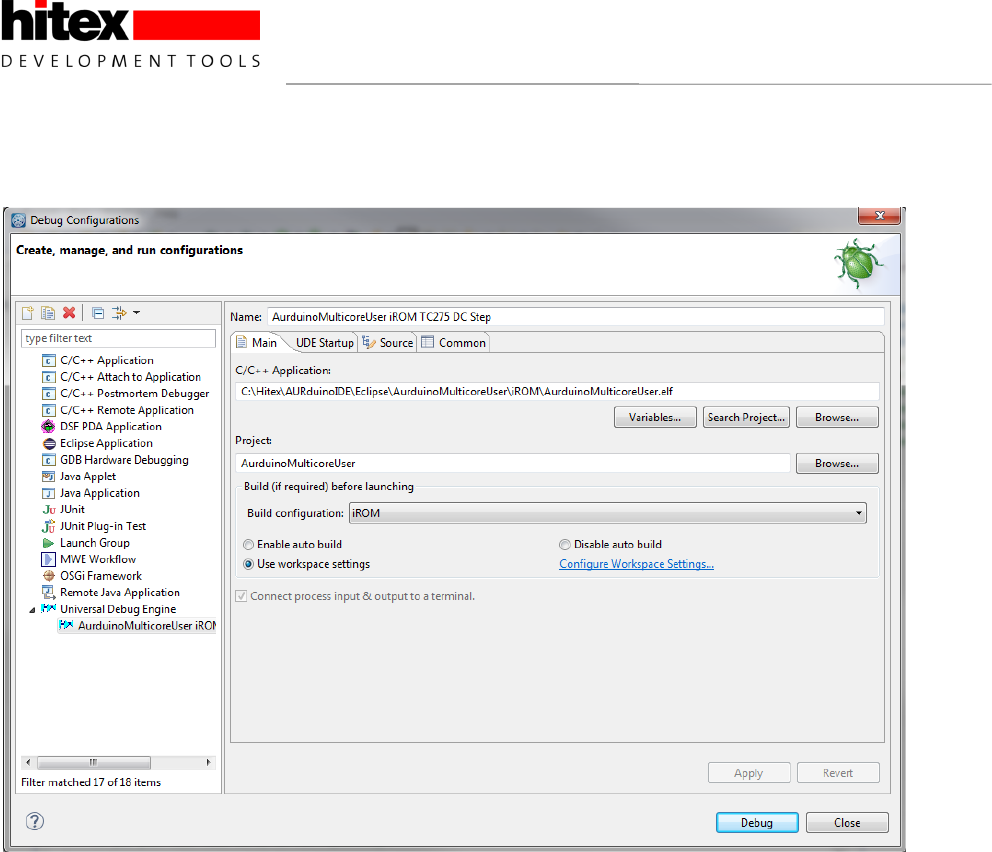Click the New launch configuration icon
The width and height of the screenshot is (992, 852).
point(28,312)
